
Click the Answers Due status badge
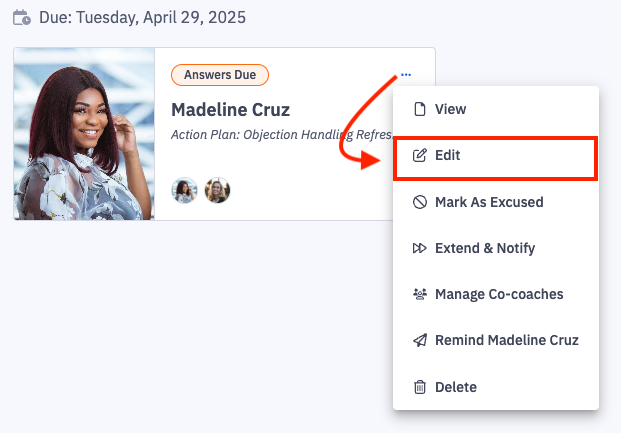coord(220,75)
